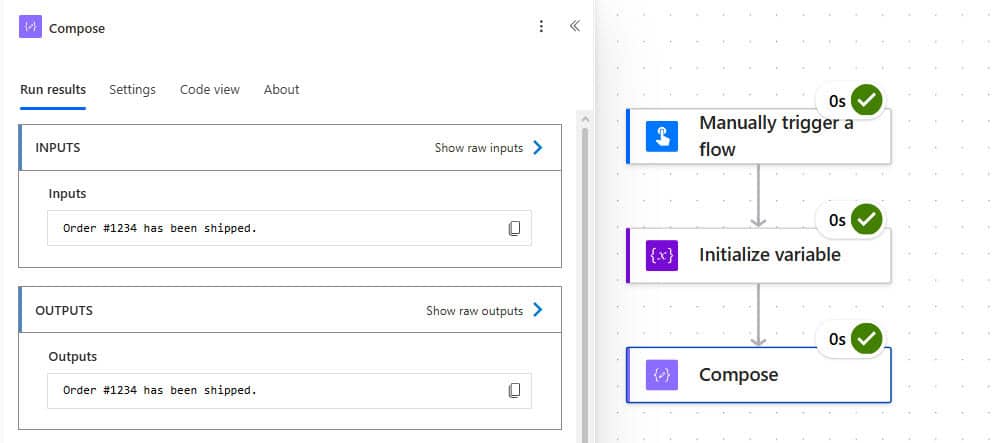Expand Show raw outputs chevron

click(x=538, y=310)
